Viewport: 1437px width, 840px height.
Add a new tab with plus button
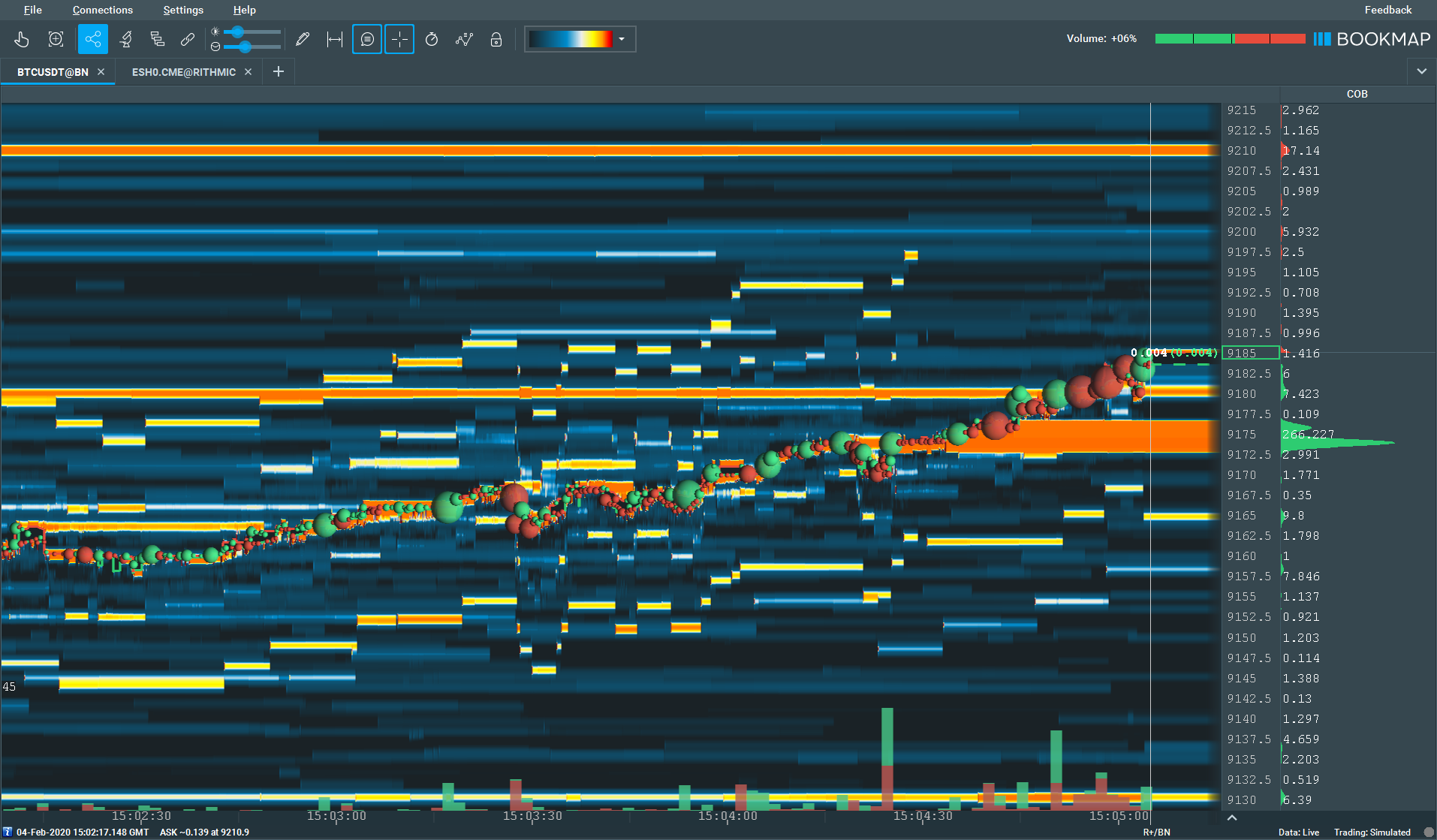pyautogui.click(x=279, y=71)
